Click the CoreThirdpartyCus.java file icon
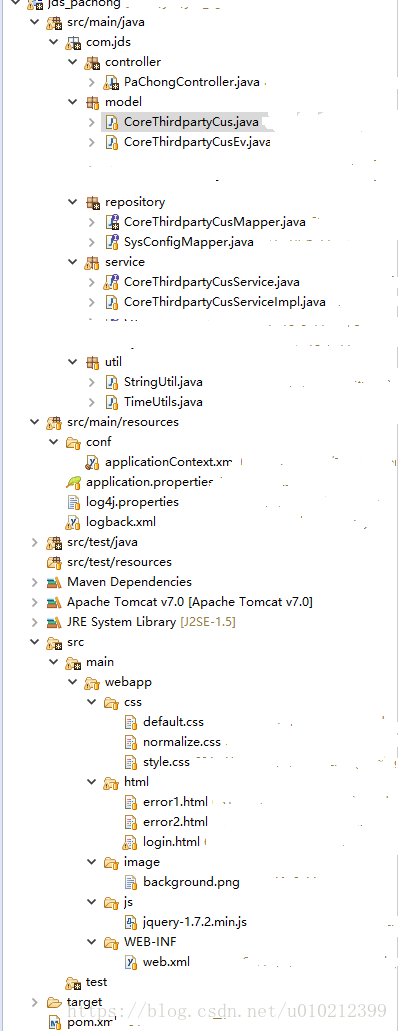This screenshot has width=398, height=1031. pos(111,122)
